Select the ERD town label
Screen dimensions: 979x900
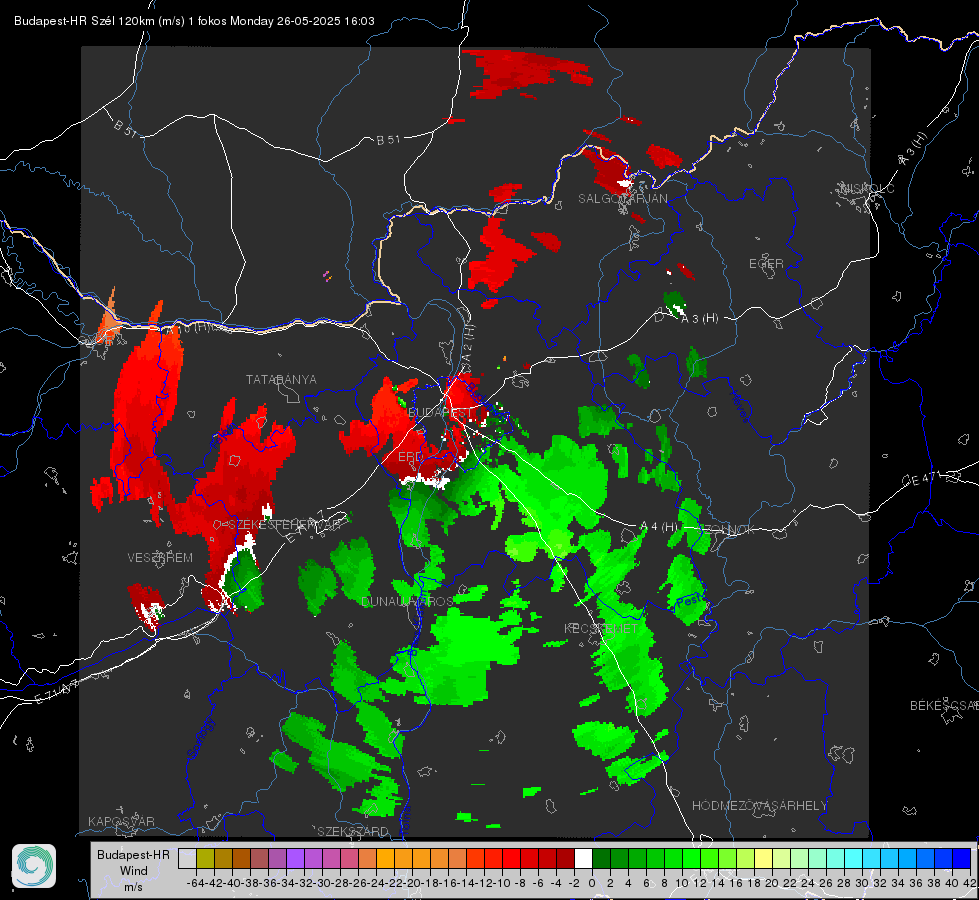[x=410, y=457]
